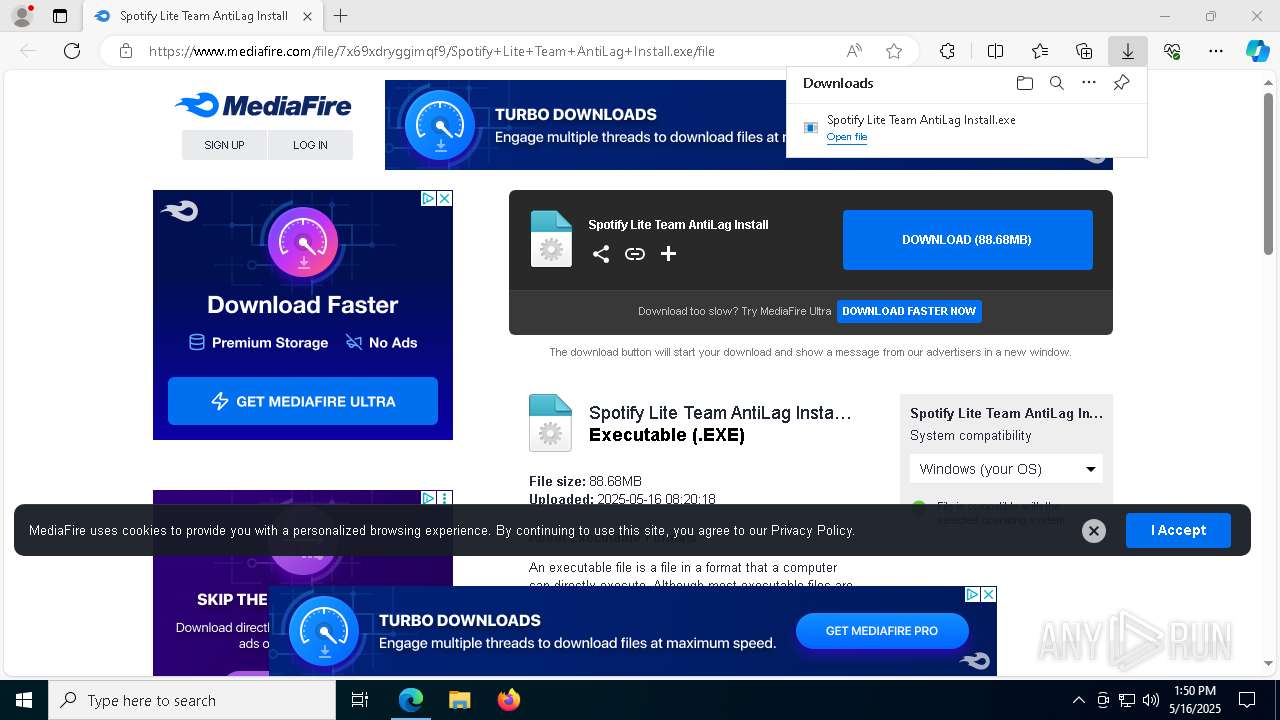
Task: Open Task View on taskbar
Action: 360,700
